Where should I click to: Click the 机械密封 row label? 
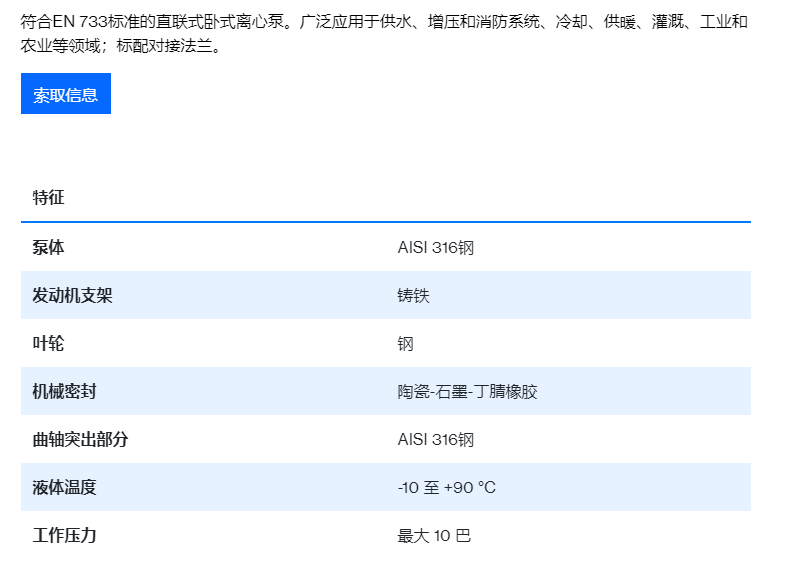tap(64, 391)
